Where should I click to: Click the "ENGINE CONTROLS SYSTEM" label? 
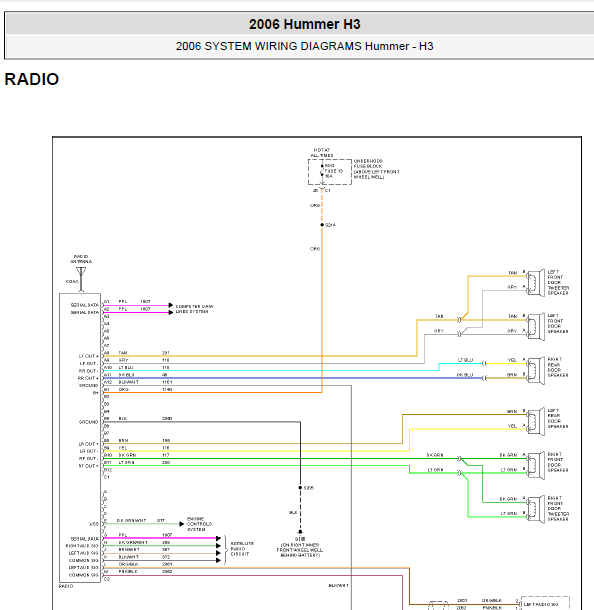[x=200, y=524]
